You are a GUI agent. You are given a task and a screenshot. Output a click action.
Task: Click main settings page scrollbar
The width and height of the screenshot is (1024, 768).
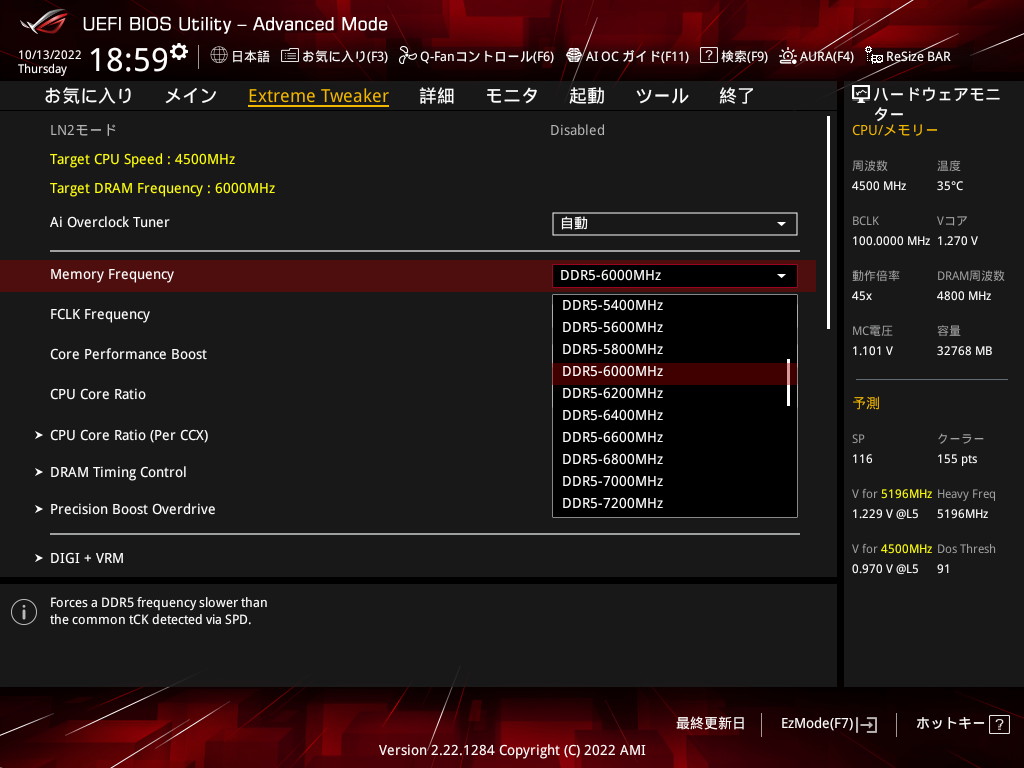[x=829, y=222]
